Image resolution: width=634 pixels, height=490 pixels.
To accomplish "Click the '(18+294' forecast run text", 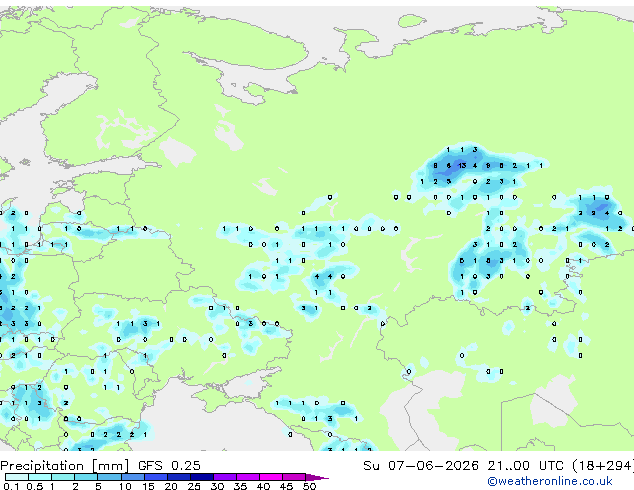I will pyautogui.click(x=603, y=466).
